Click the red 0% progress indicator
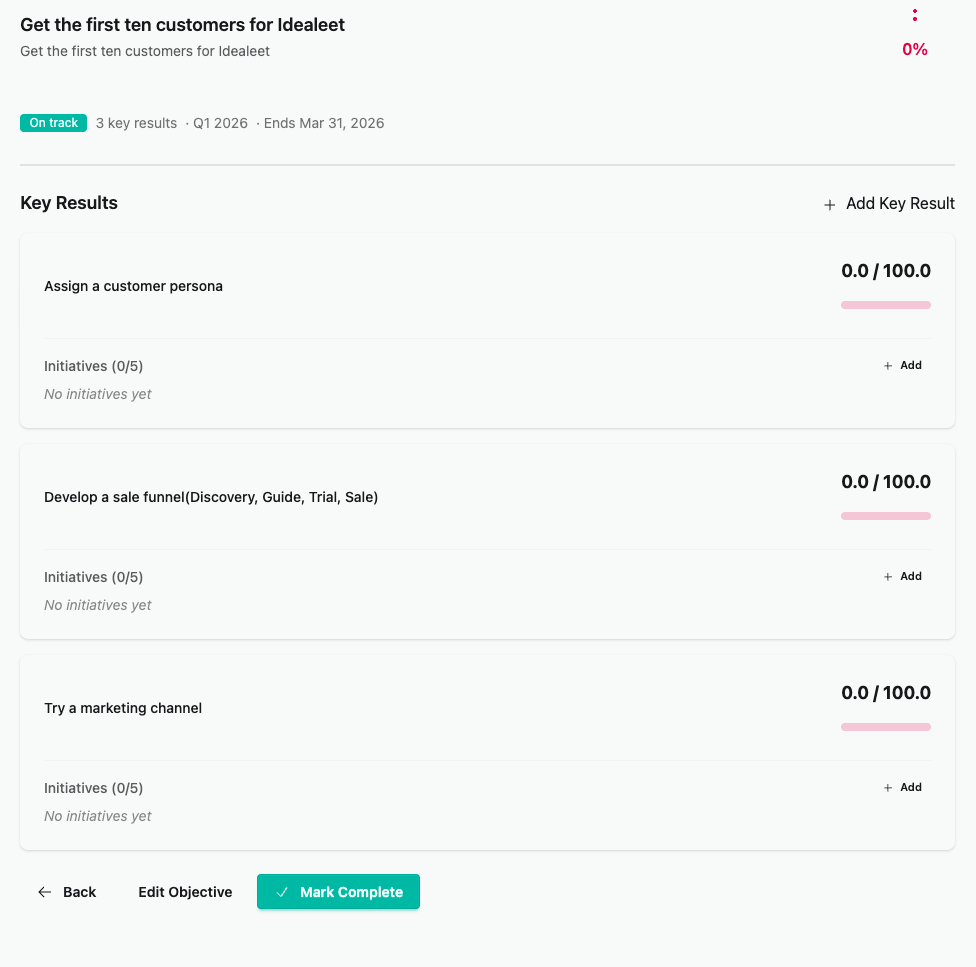Screen dimensions: 976x967 [x=913, y=48]
